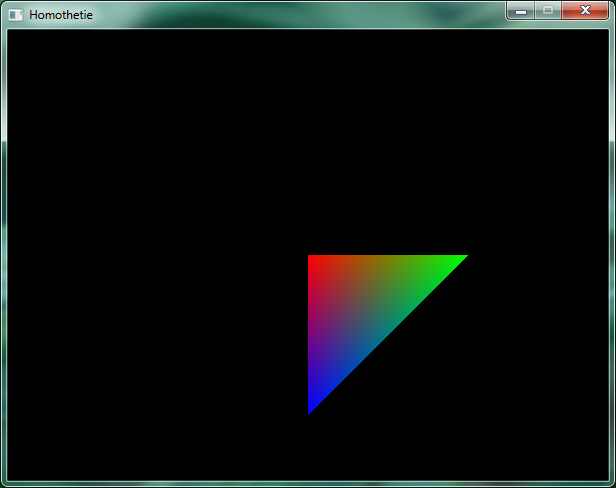This screenshot has width=616, height=488.
Task: Click the middle of the triangle's diagonal edge
Action: point(386,335)
